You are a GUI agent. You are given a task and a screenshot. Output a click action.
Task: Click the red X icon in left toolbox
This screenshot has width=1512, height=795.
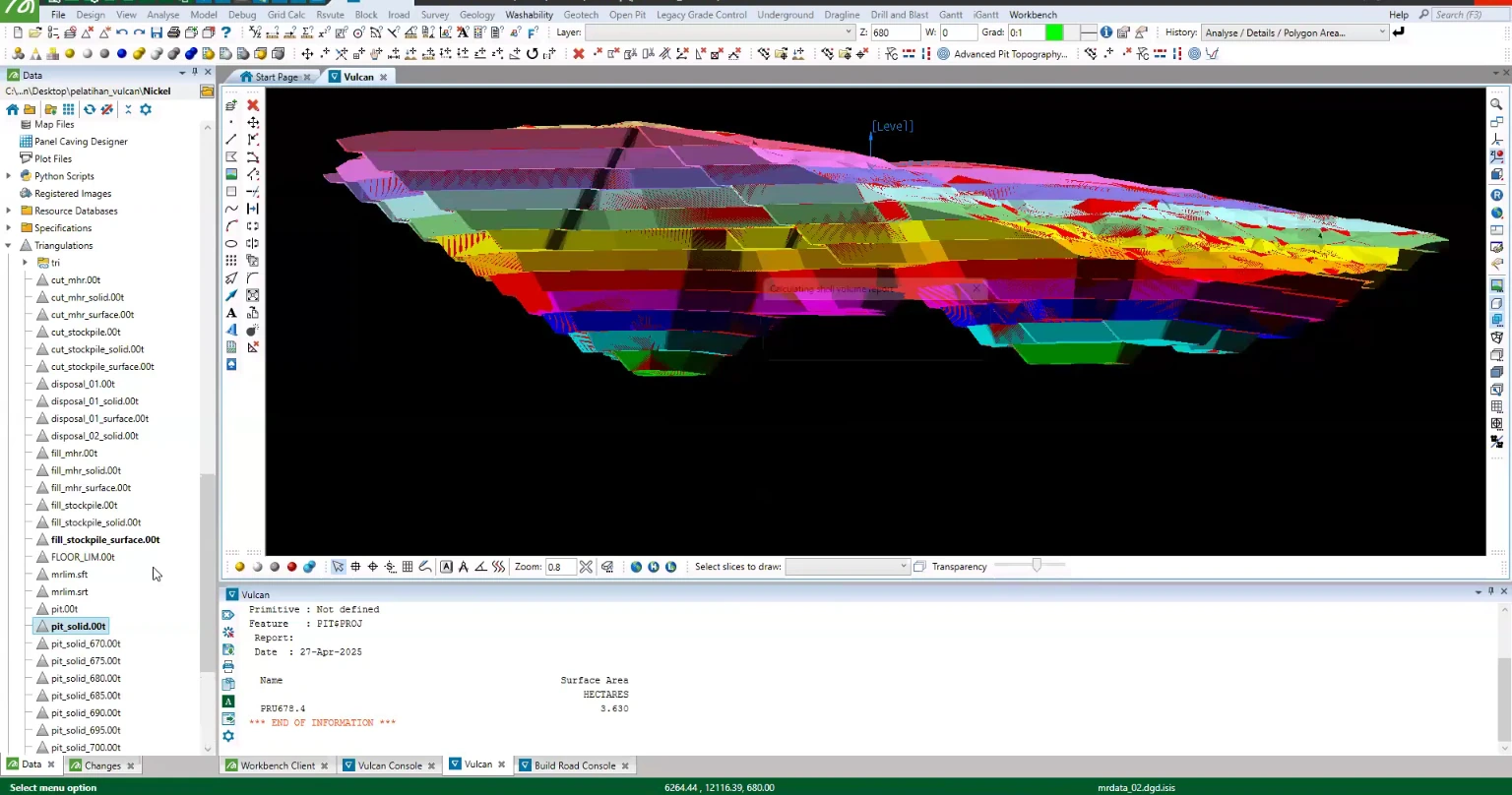pyautogui.click(x=253, y=105)
